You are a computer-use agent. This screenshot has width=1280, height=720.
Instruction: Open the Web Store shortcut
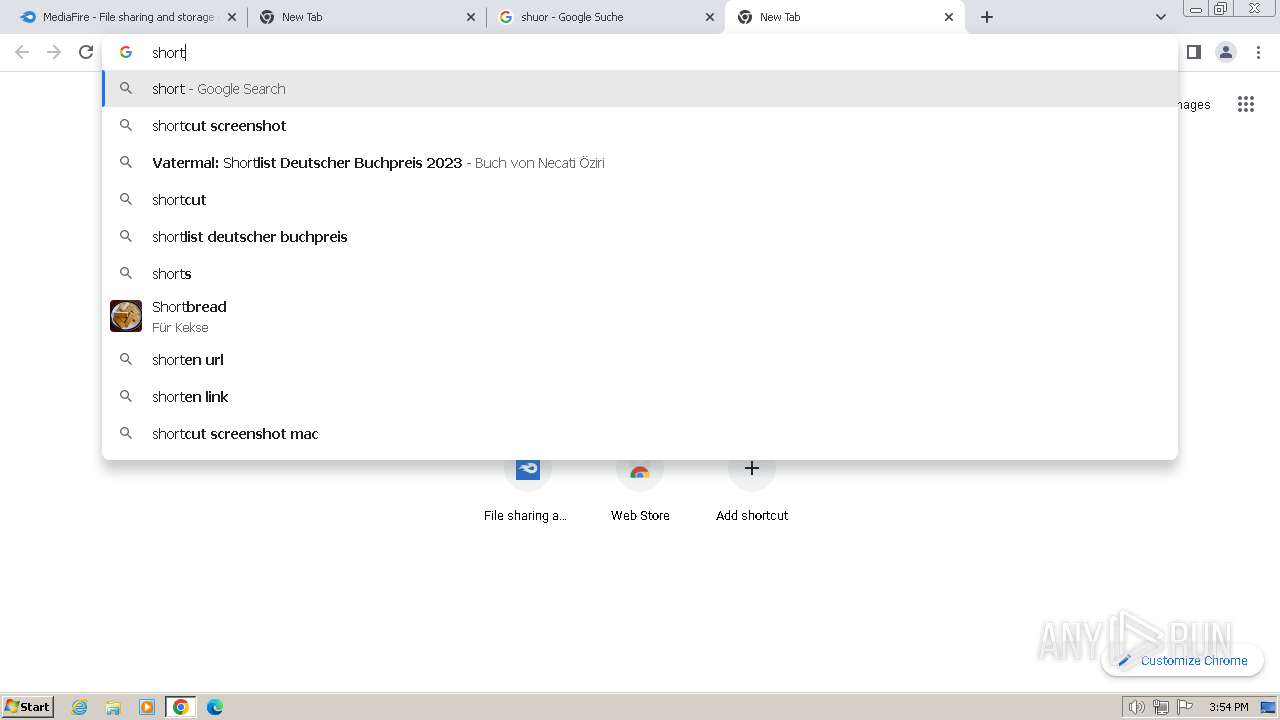(640, 488)
